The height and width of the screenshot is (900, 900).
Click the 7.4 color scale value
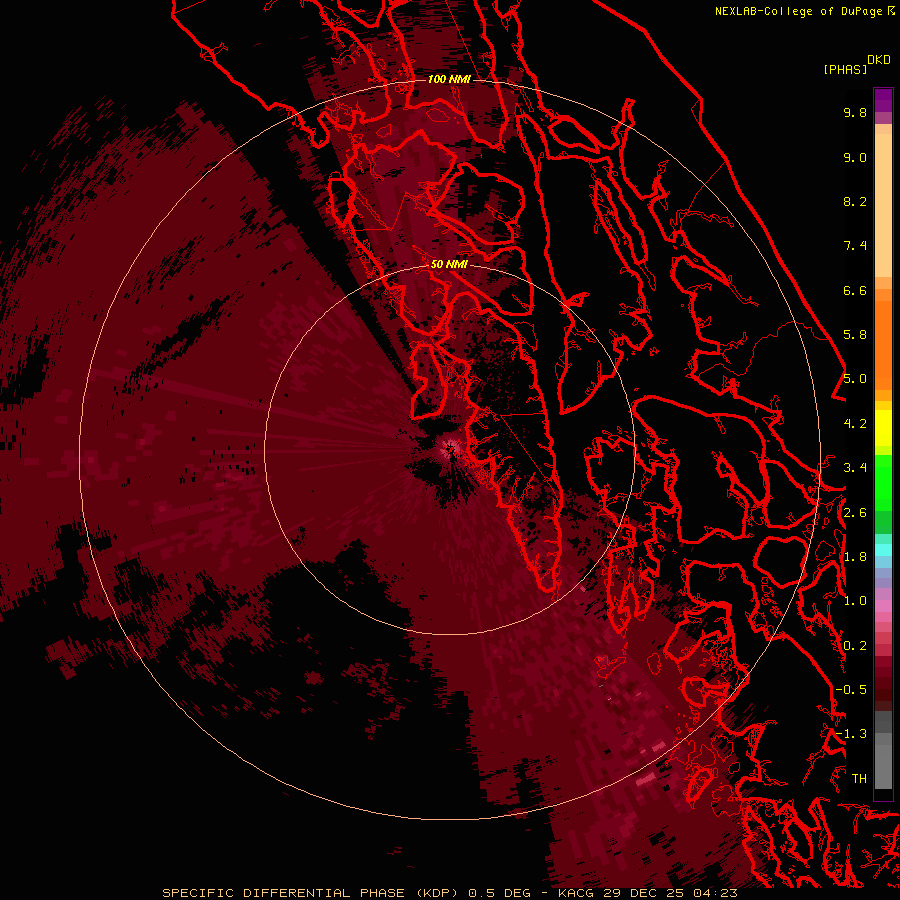point(855,246)
